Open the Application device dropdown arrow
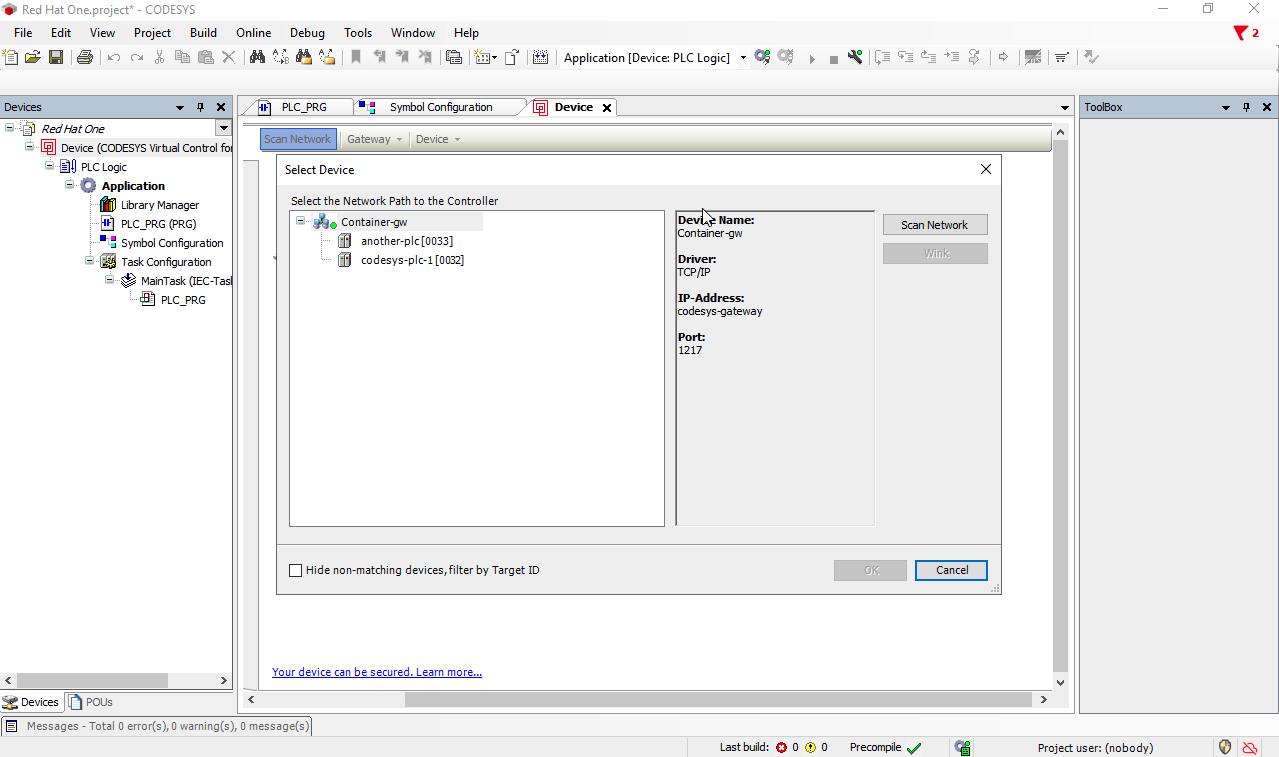The width and height of the screenshot is (1279, 757). coord(743,58)
